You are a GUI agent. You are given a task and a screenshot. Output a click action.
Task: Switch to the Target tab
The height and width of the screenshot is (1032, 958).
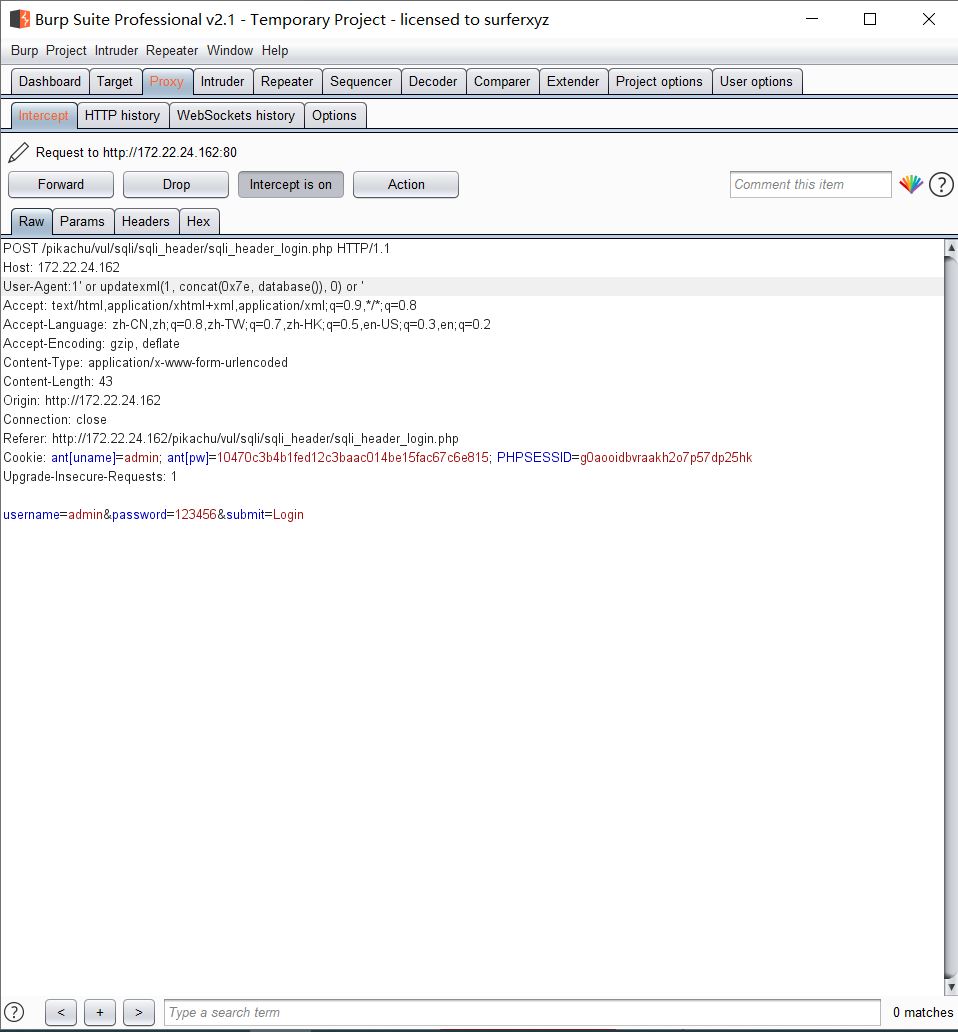[x=115, y=82]
